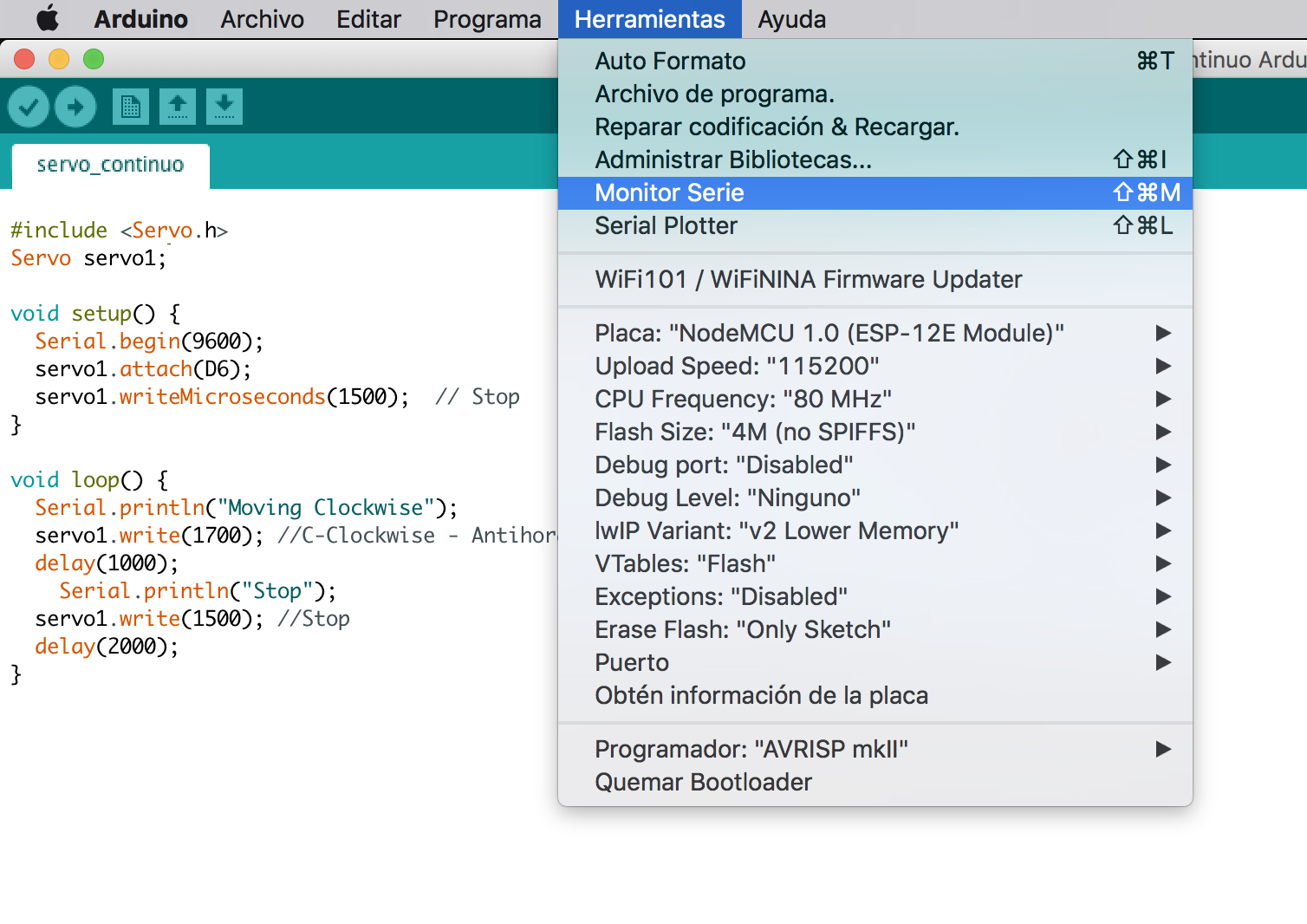This screenshot has width=1307, height=924.
Task: Expand the Puerto submenu
Action: (875, 662)
